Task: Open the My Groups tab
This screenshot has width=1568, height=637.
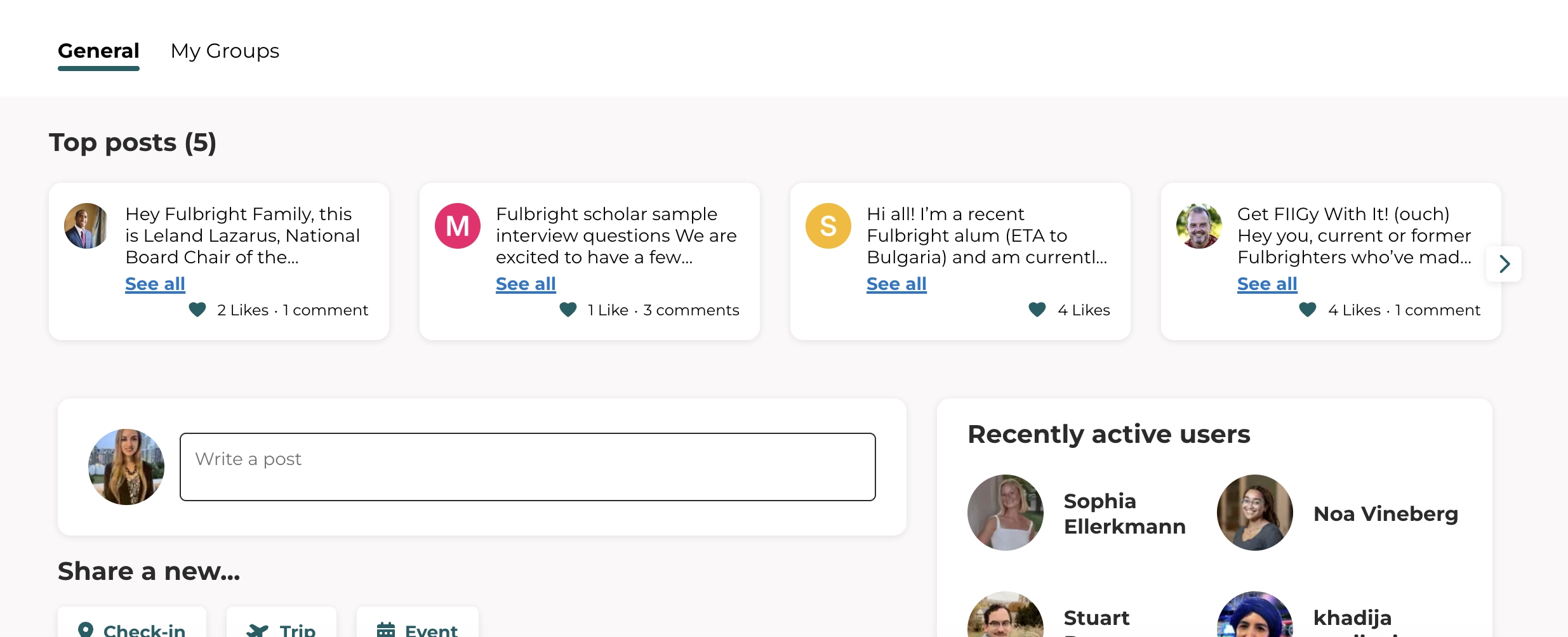Action: (225, 51)
